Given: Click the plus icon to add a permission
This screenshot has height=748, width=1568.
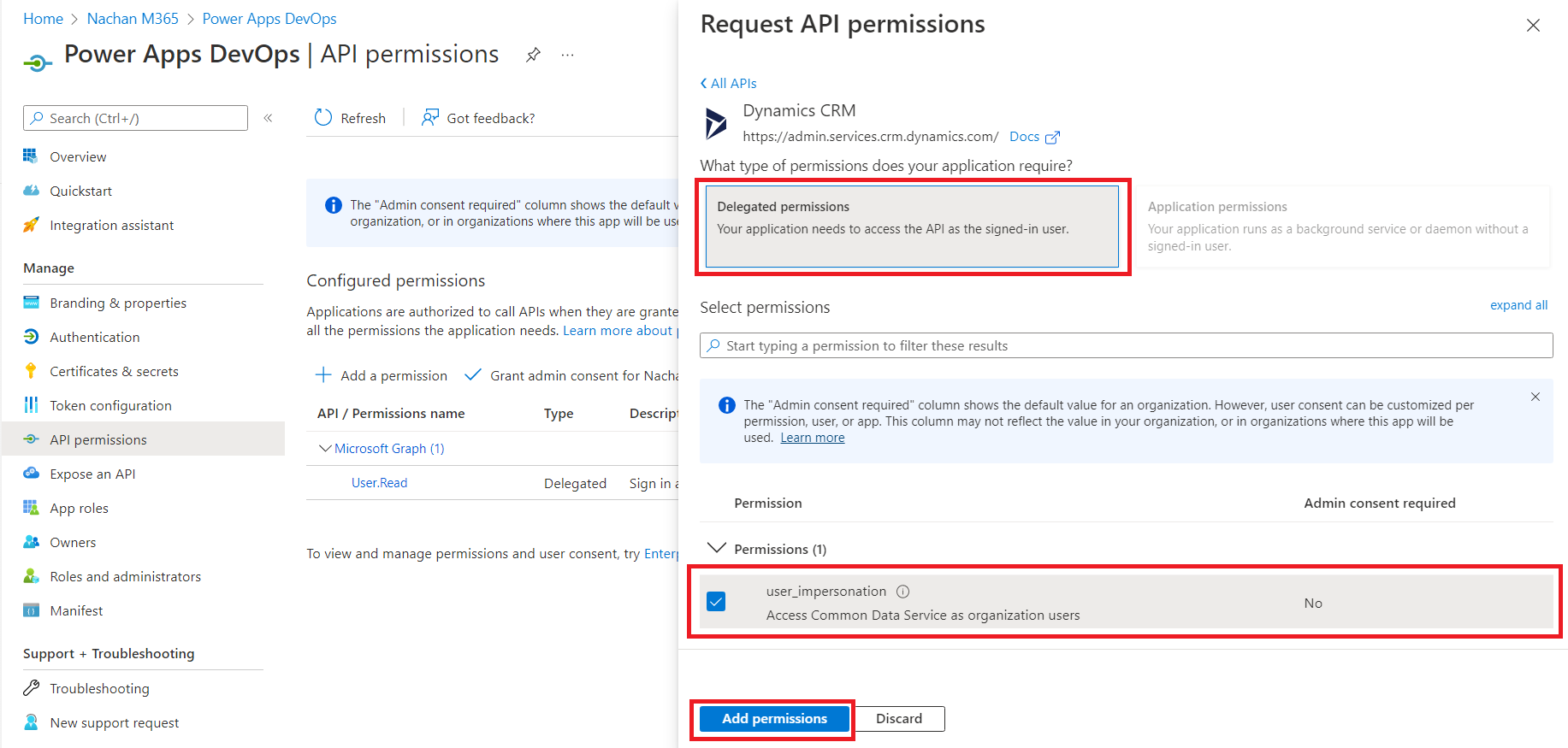Looking at the screenshot, I should pyautogui.click(x=323, y=375).
